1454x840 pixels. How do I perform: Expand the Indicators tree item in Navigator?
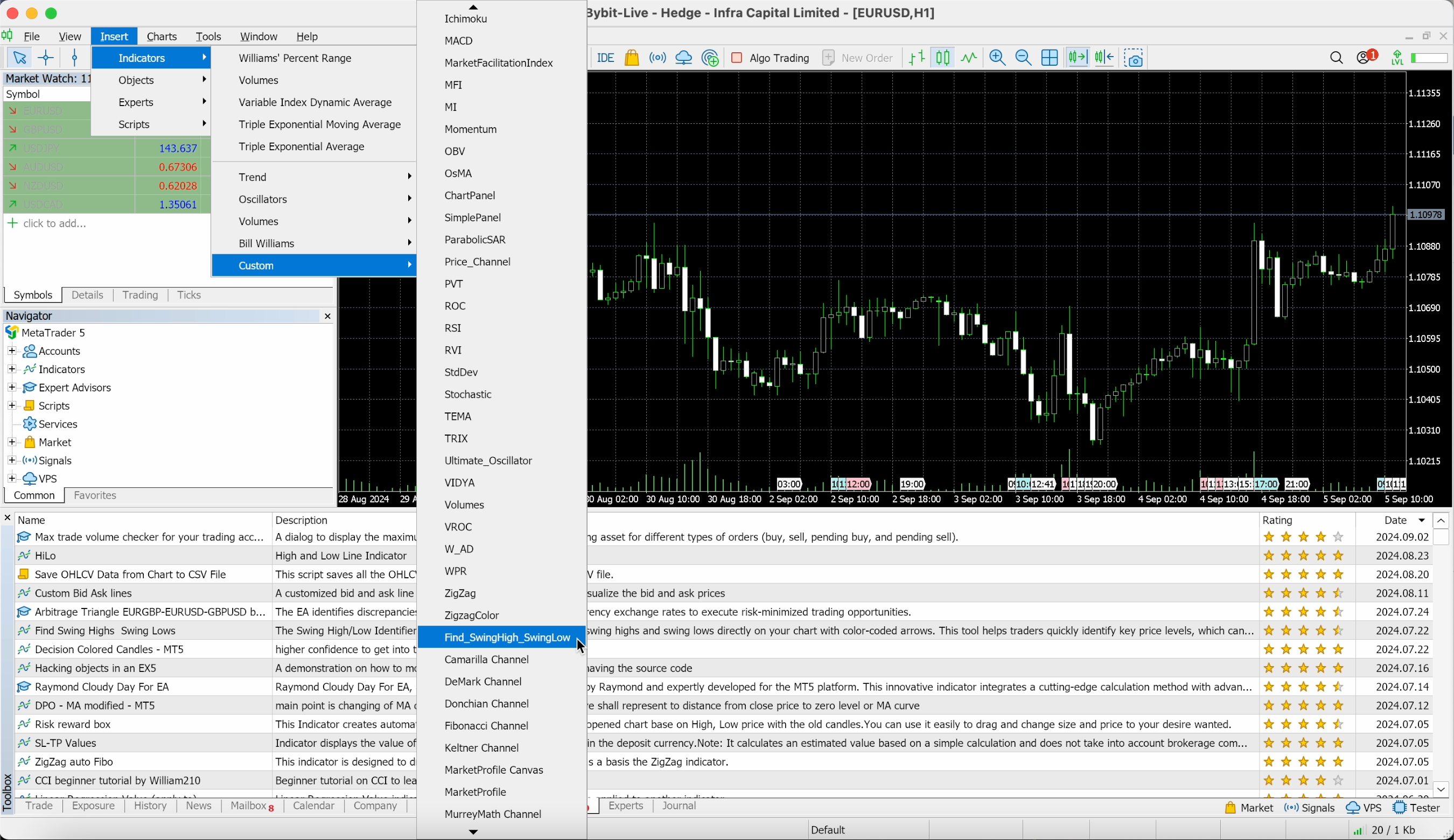(x=11, y=369)
